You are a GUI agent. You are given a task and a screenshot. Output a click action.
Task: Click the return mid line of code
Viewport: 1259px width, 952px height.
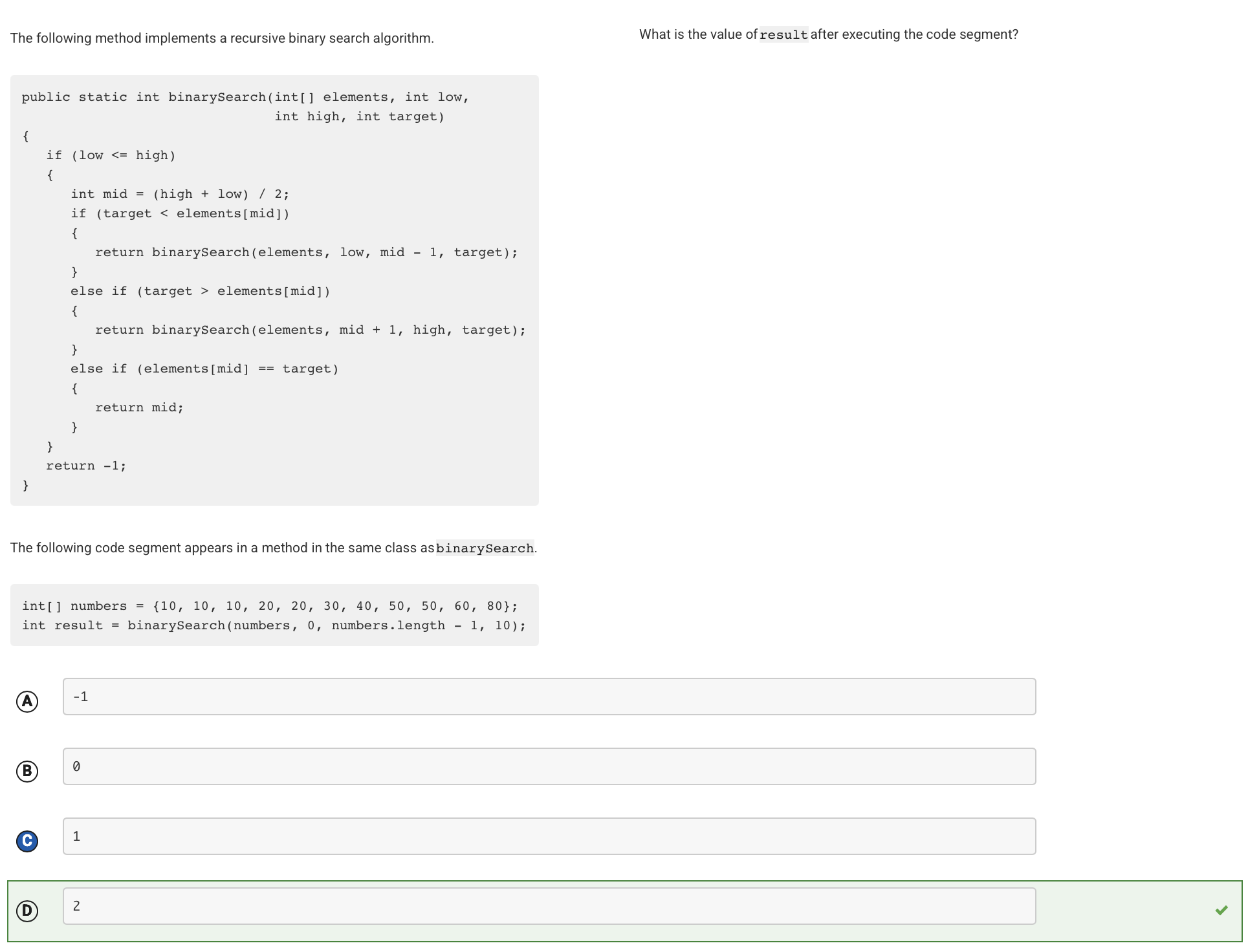tap(139, 407)
